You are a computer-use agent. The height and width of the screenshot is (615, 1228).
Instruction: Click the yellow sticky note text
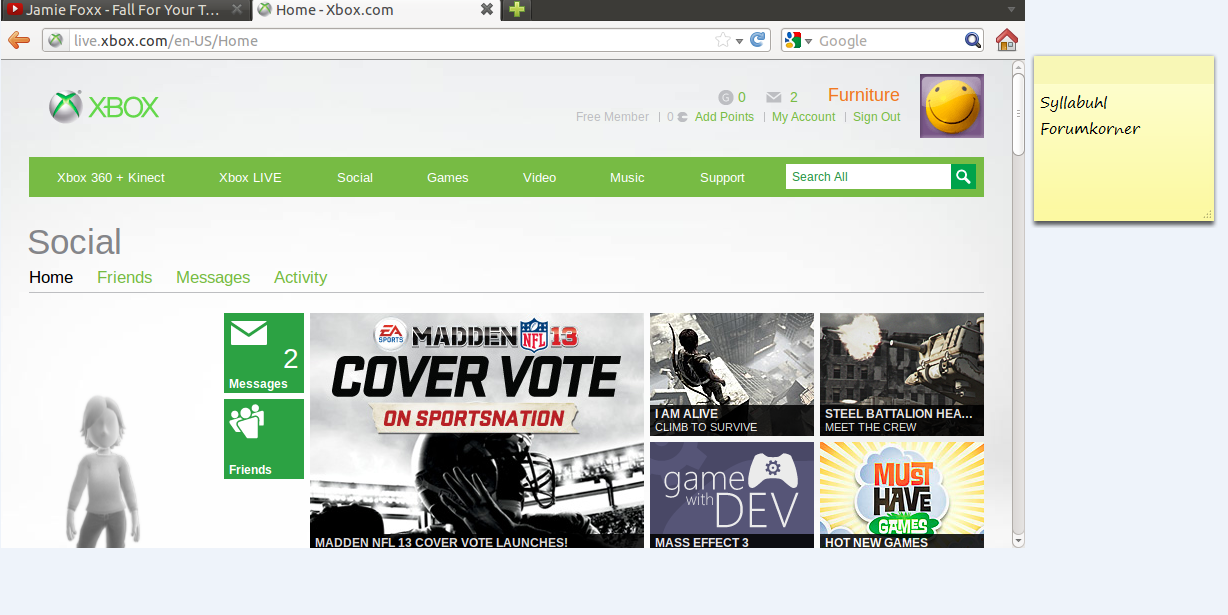(x=1090, y=115)
